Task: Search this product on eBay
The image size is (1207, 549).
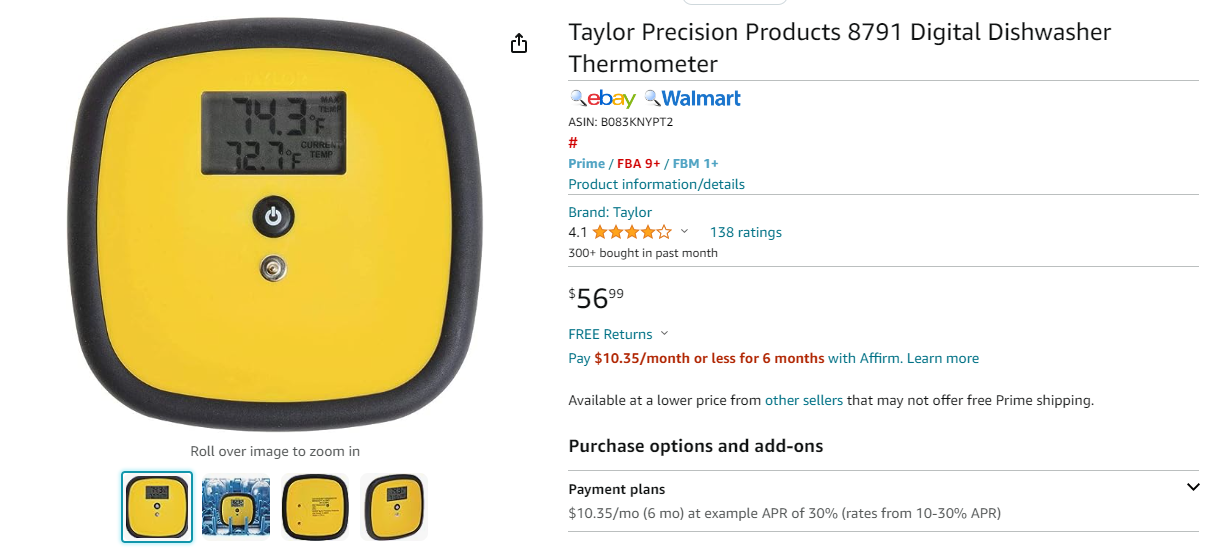Action: coord(603,98)
